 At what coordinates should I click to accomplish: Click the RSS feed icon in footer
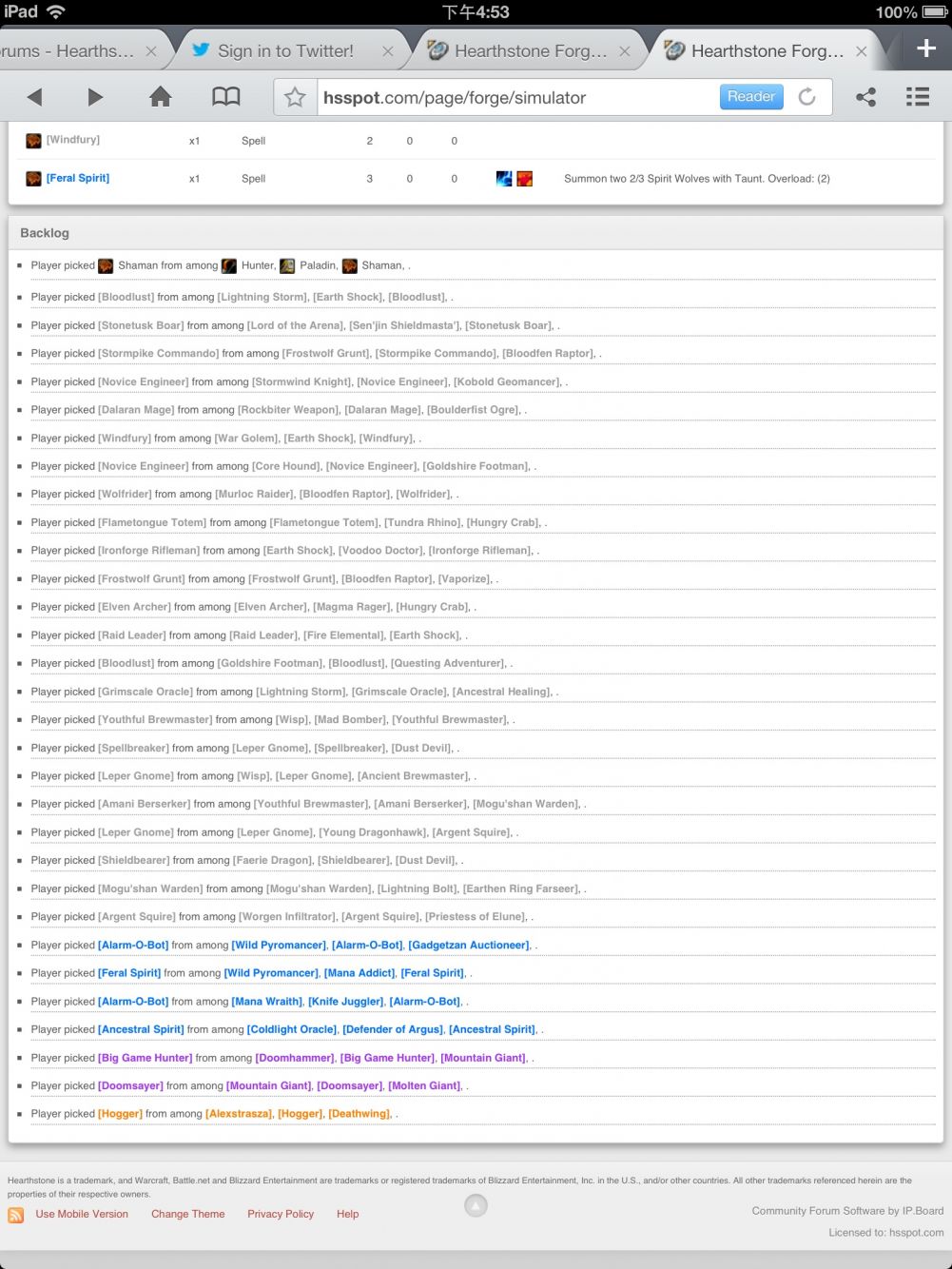16,1215
